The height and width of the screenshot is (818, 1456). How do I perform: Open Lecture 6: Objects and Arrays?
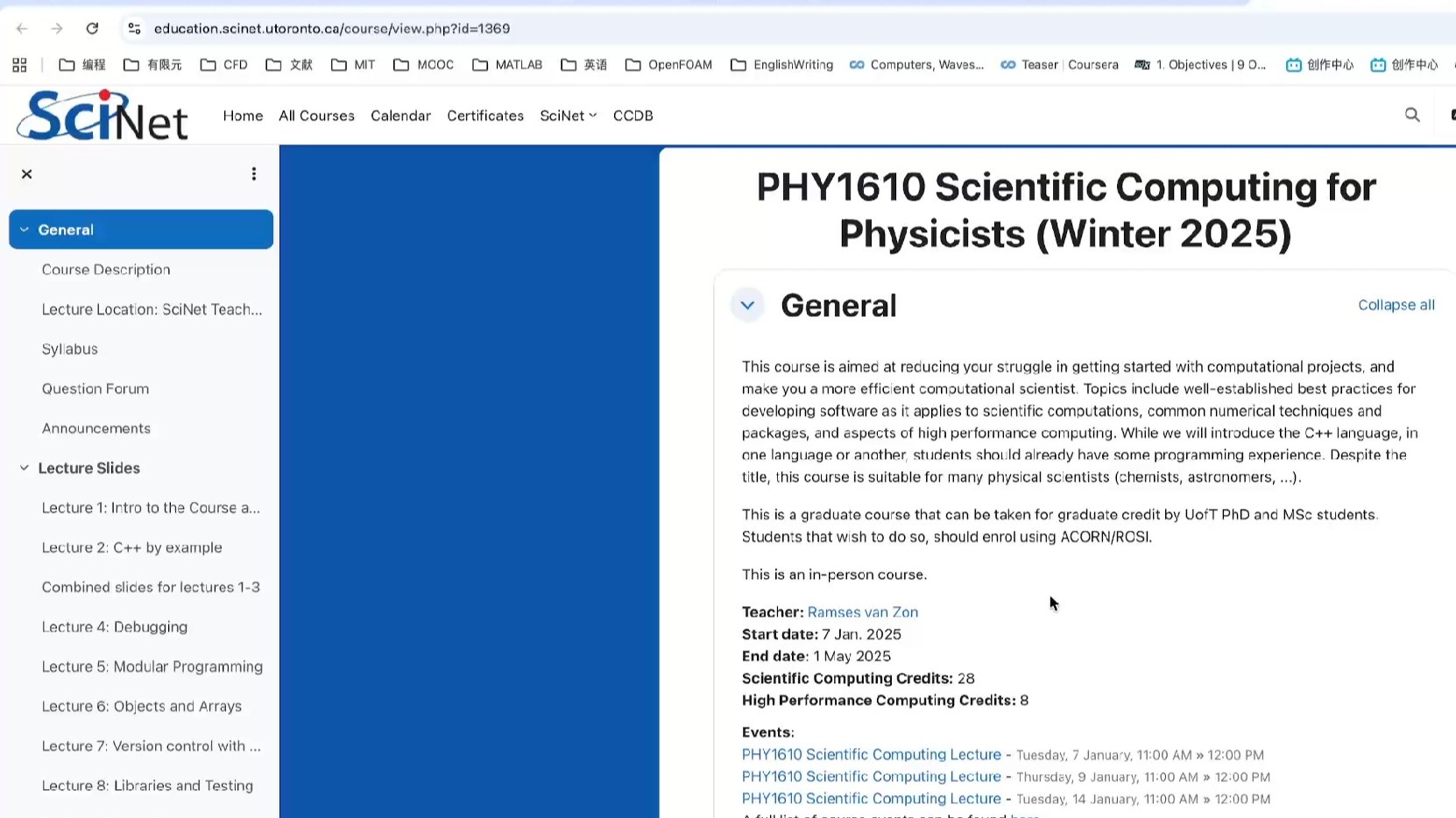tap(142, 706)
